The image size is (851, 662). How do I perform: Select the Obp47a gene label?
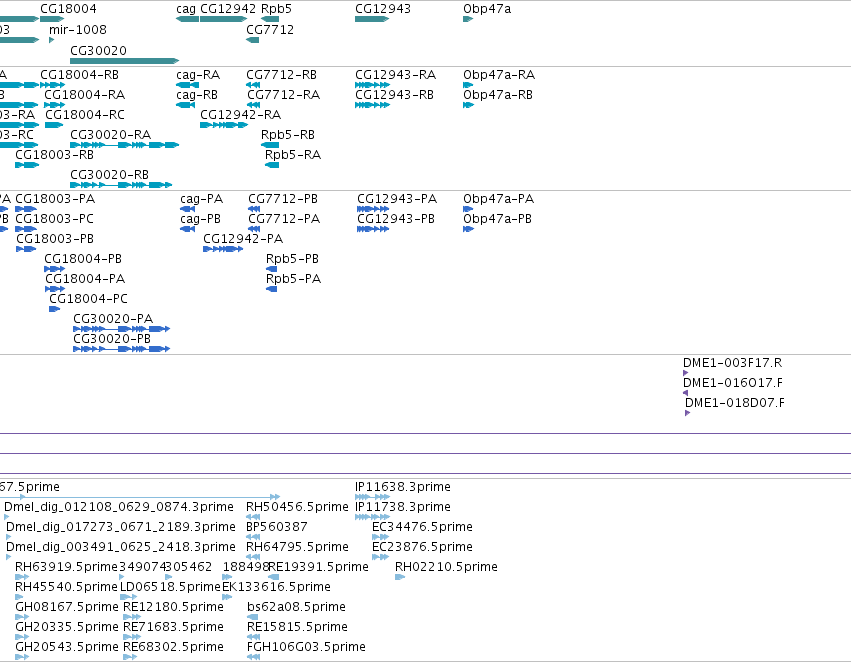[487, 9]
